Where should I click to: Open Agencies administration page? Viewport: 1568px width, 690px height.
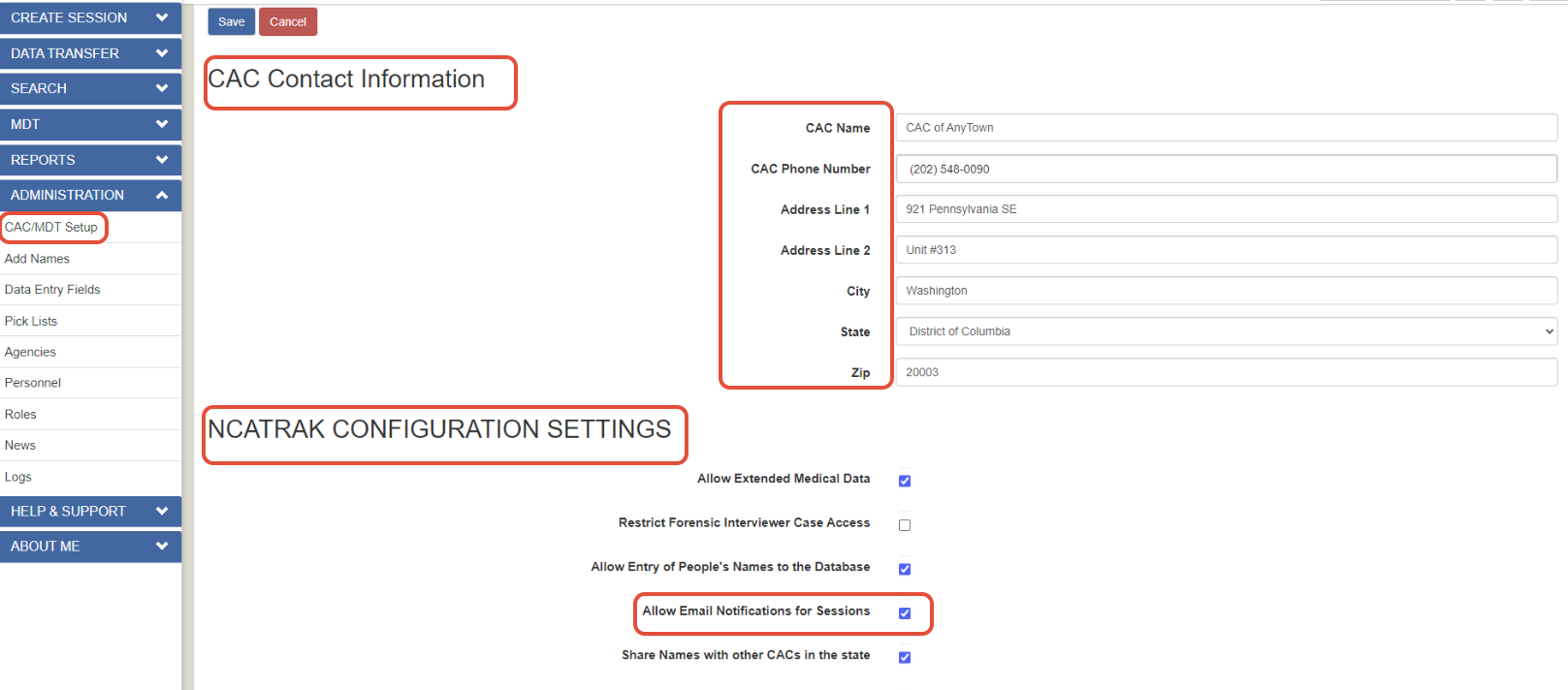(x=30, y=352)
